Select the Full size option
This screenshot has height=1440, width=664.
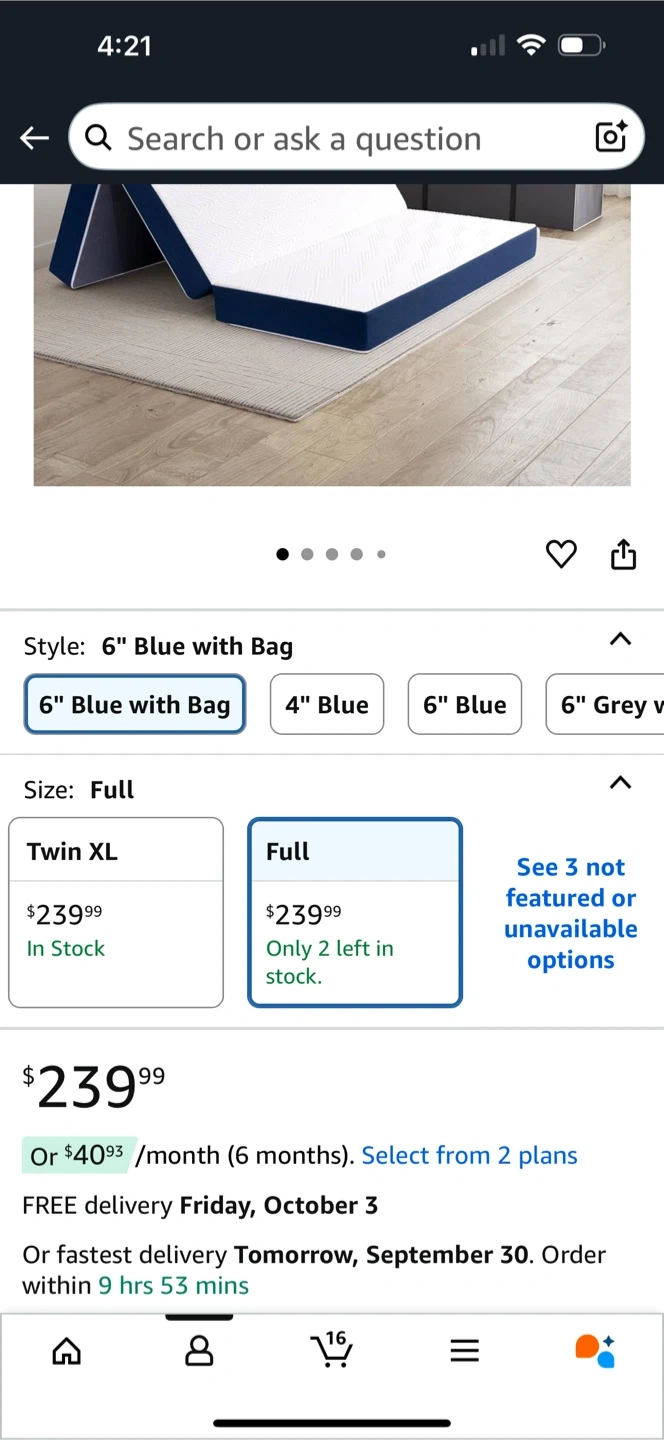click(x=355, y=912)
